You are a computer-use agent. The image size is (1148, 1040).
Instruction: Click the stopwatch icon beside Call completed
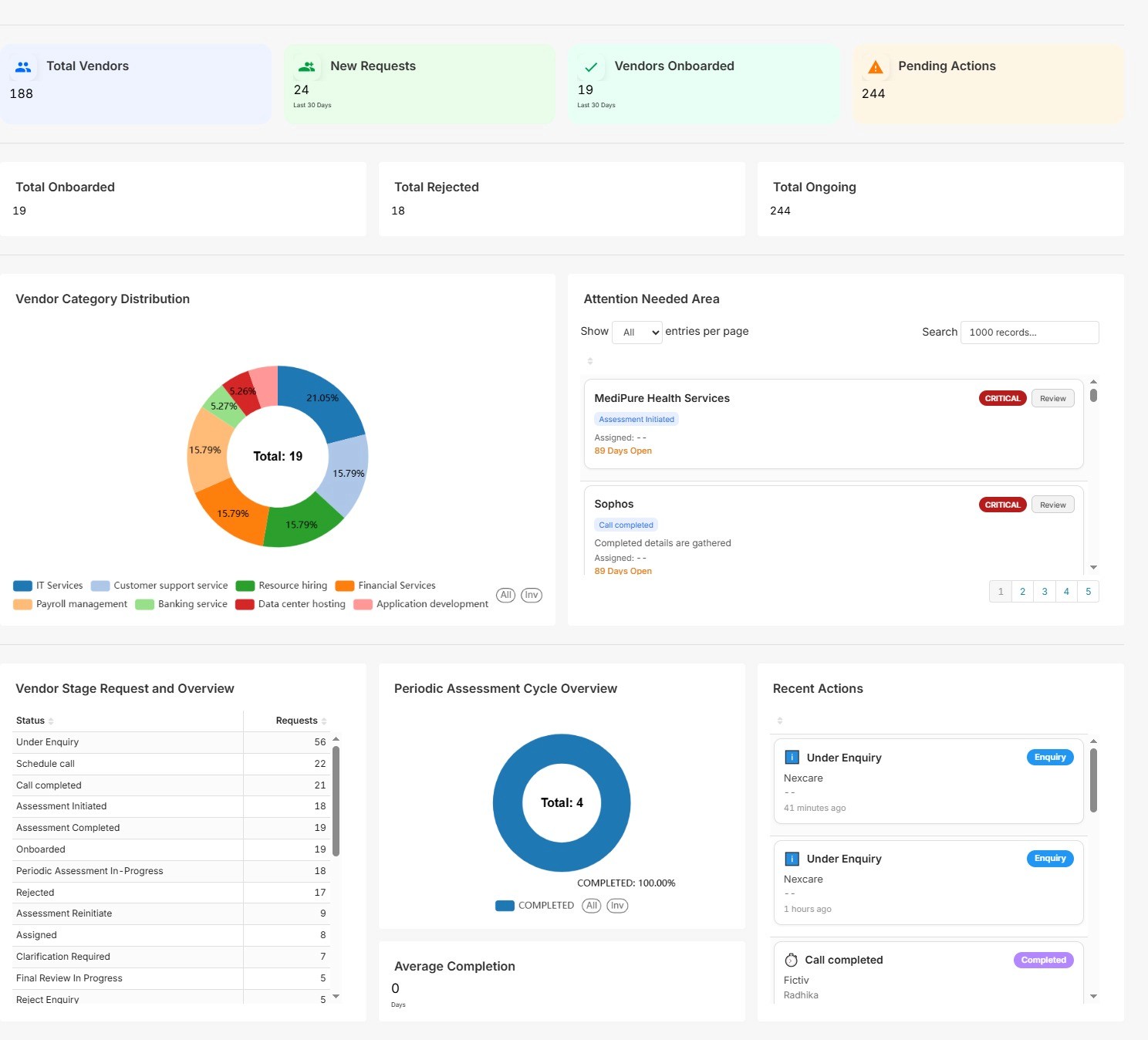tap(791, 960)
